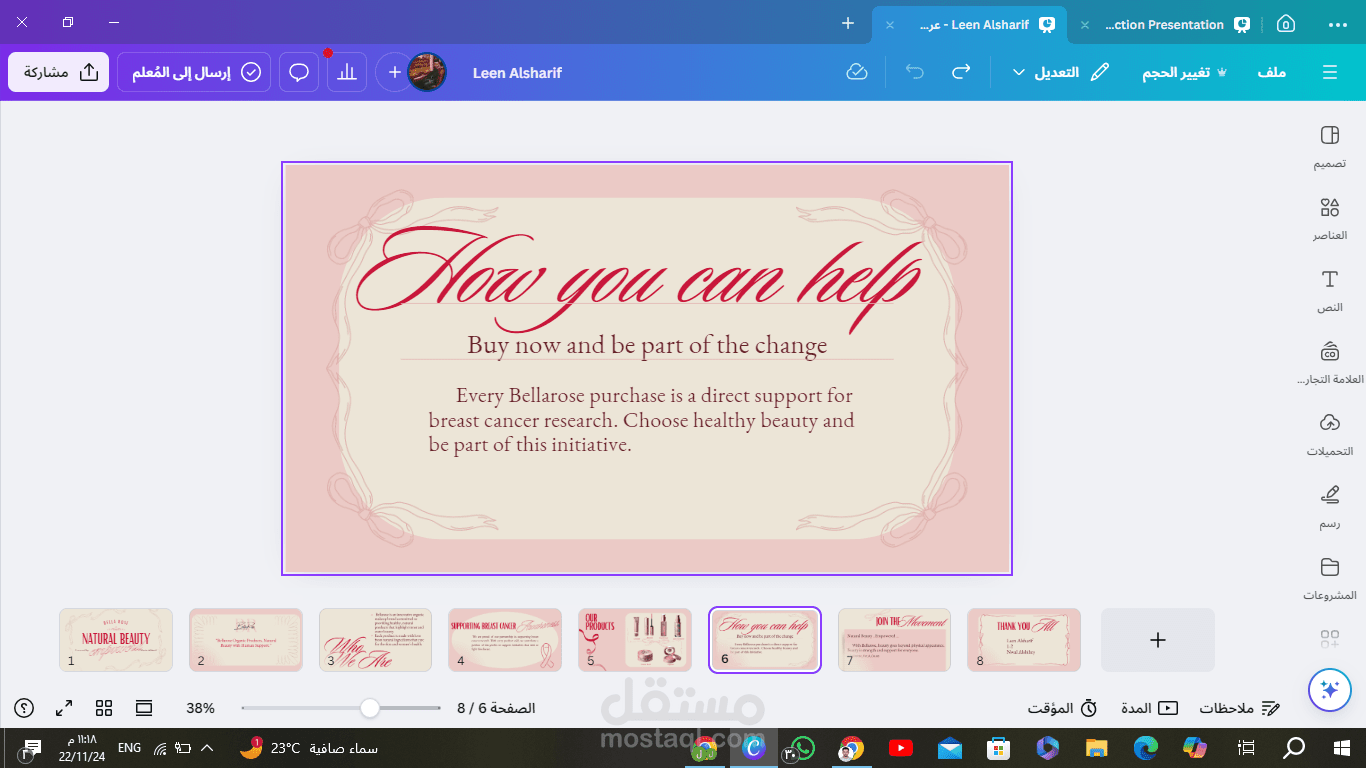Select slide 3 Who We Are thumbnail
This screenshot has width=1366, height=768.
375,640
